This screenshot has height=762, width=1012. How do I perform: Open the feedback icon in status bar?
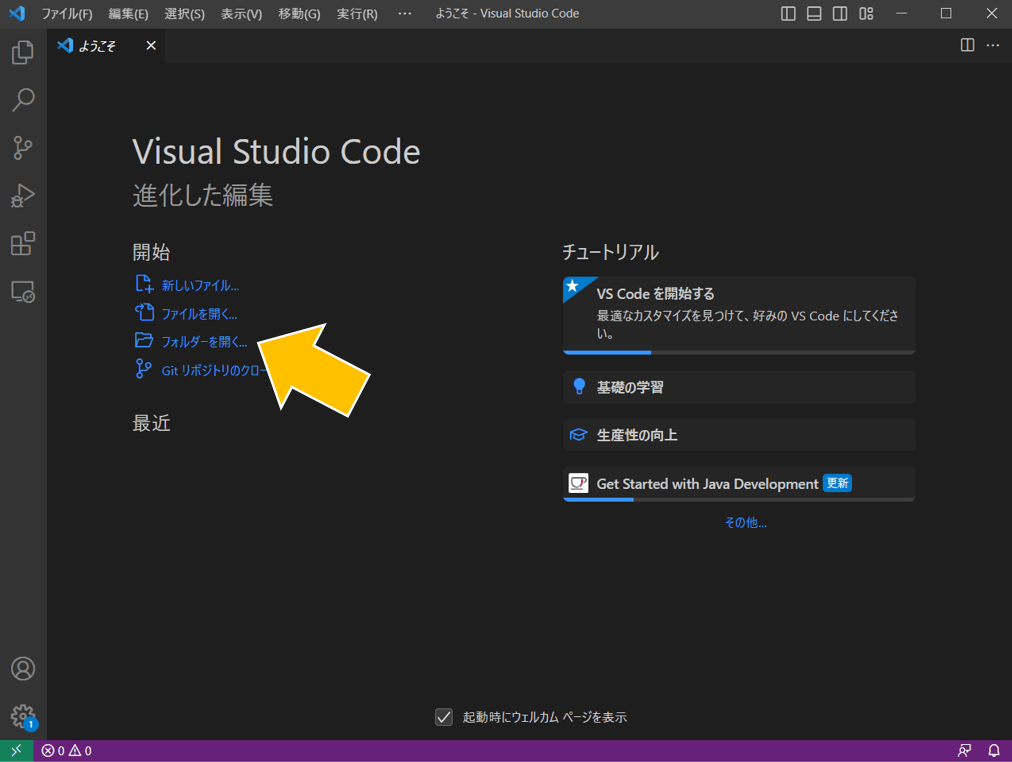pos(964,750)
